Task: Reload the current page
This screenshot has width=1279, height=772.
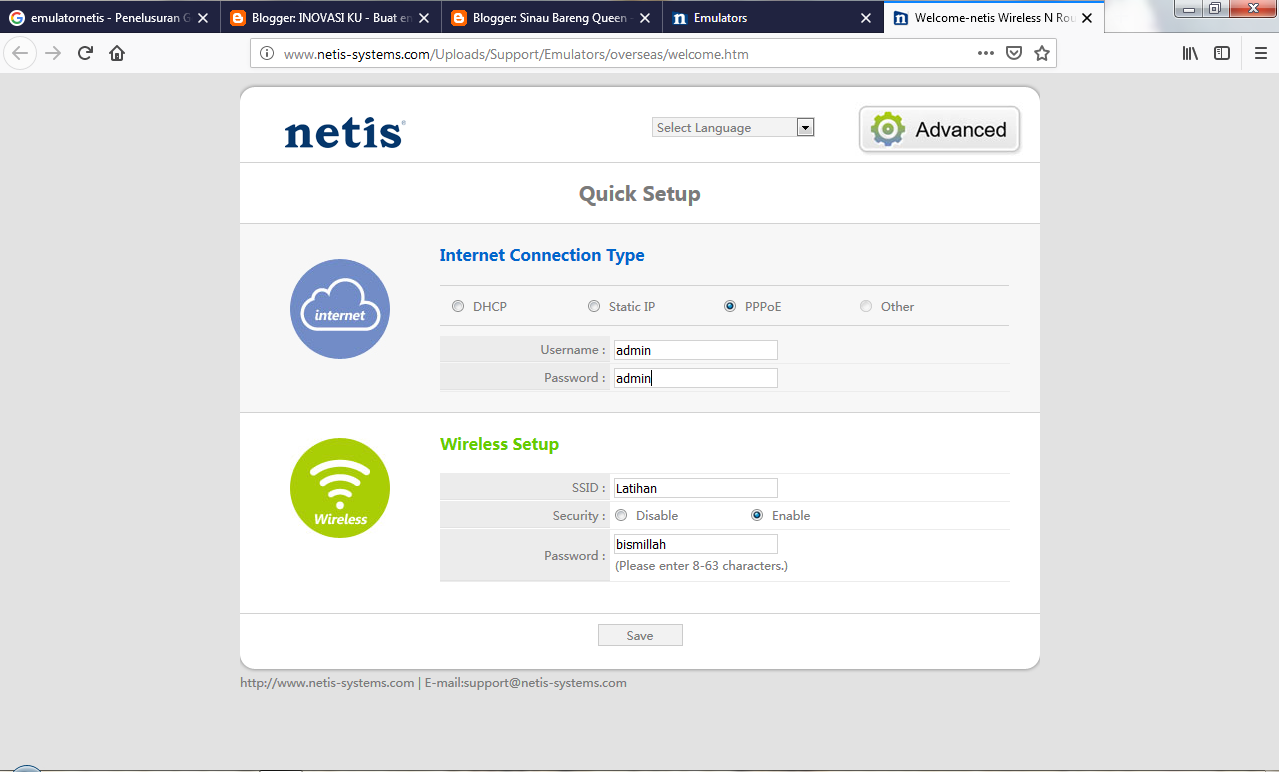Action: (x=84, y=54)
